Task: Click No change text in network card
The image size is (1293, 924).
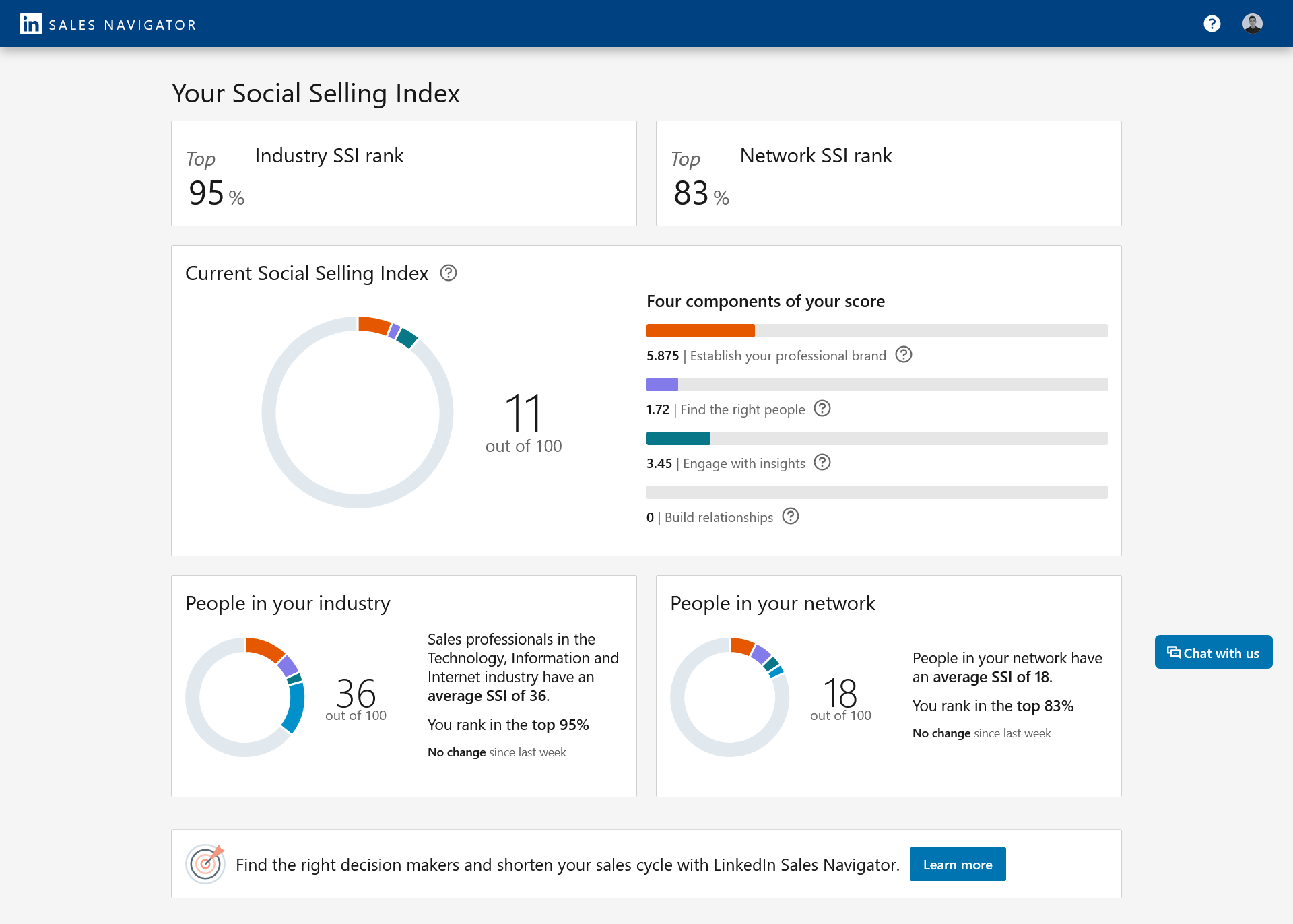Action: (941, 733)
